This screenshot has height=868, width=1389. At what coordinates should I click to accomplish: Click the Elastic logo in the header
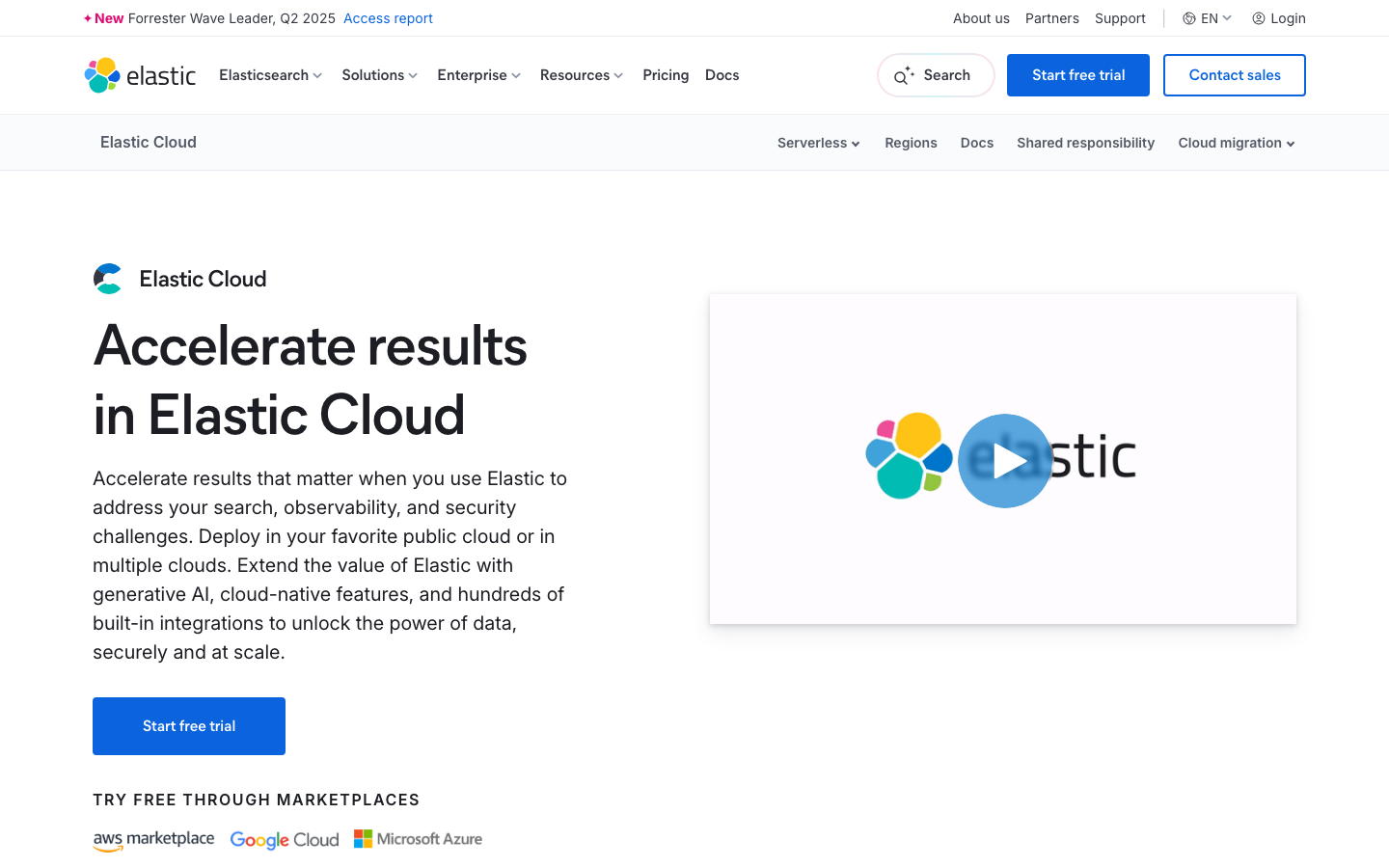click(x=140, y=75)
